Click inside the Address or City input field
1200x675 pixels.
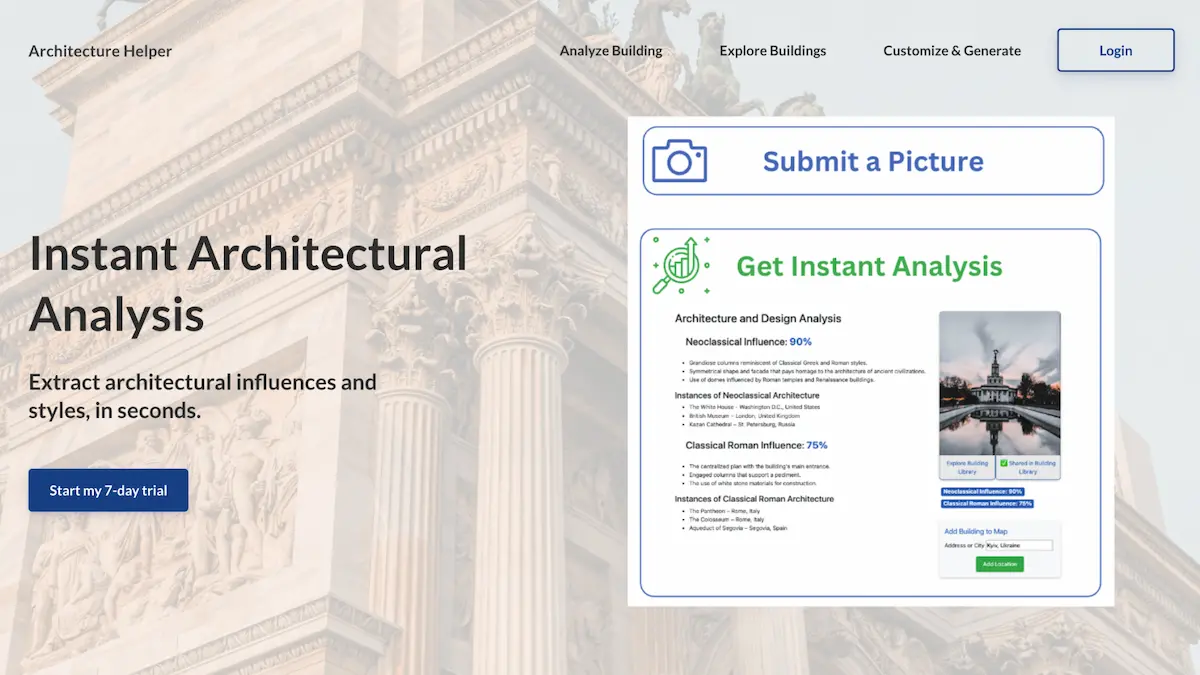coord(1020,545)
